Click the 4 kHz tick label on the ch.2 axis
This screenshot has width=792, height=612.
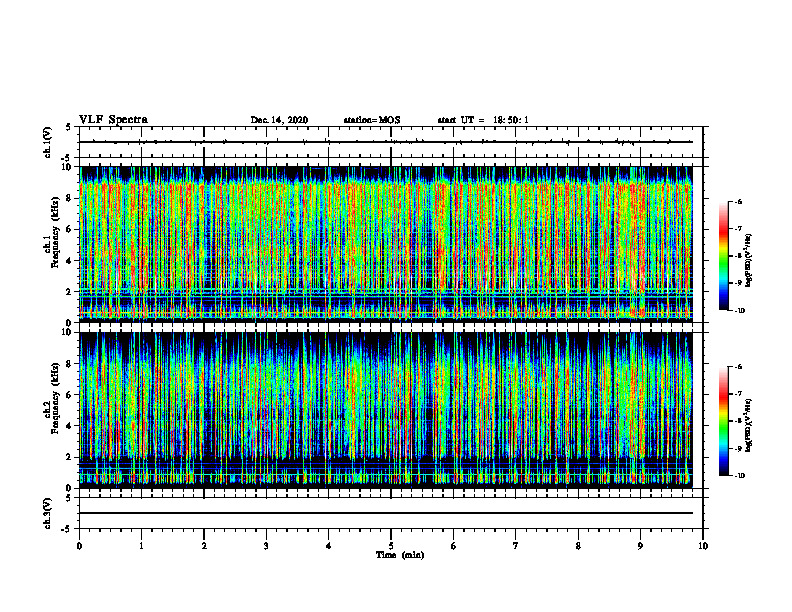coord(70,426)
